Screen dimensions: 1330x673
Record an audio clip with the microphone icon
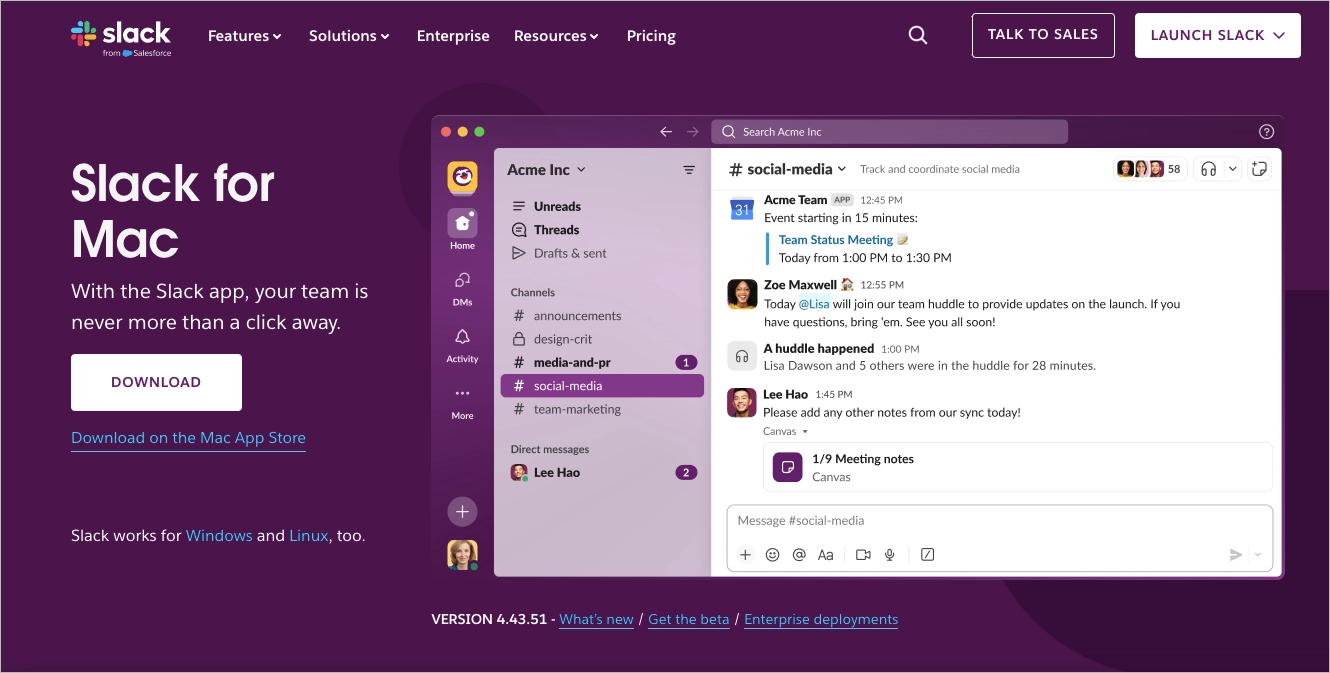coord(889,554)
